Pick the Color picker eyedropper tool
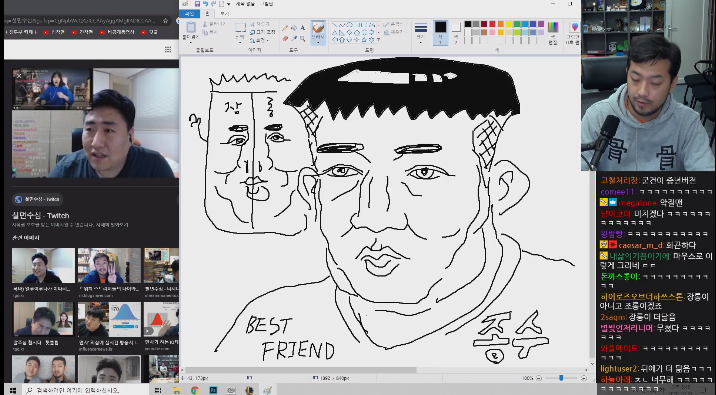716x395 pixels. tap(294, 39)
